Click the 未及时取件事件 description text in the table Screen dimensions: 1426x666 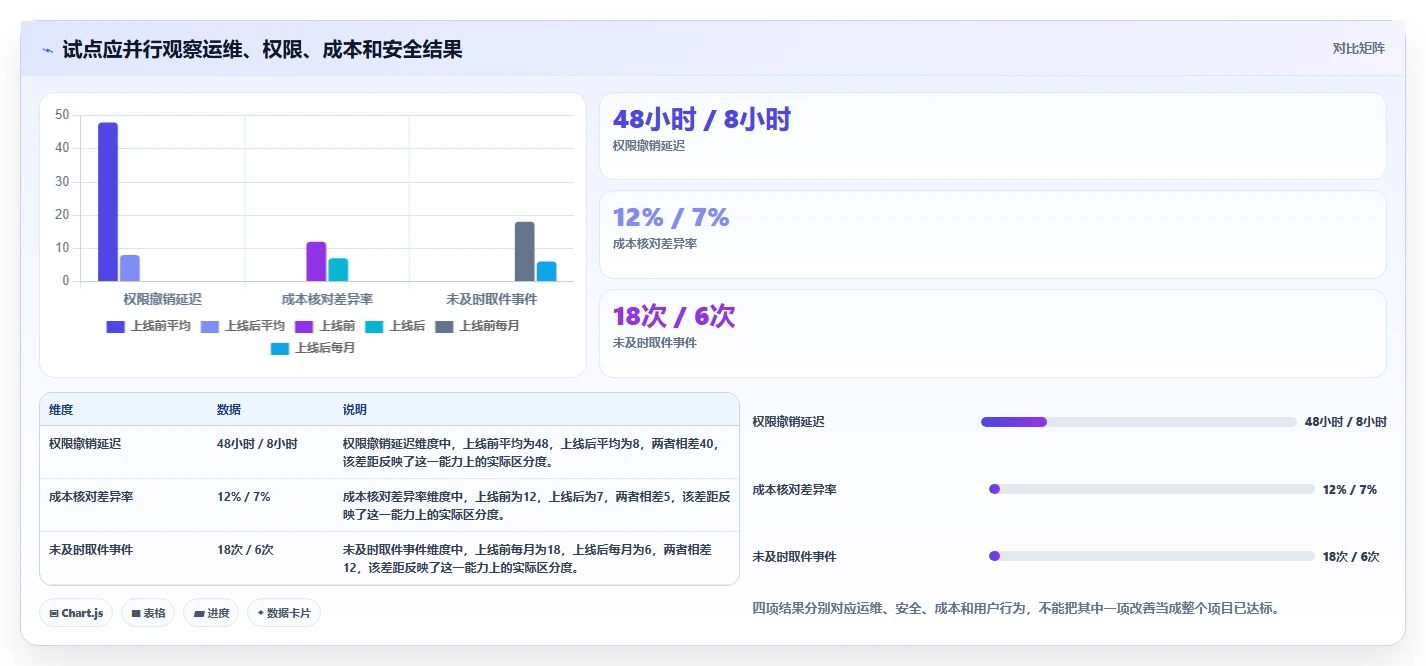point(528,558)
